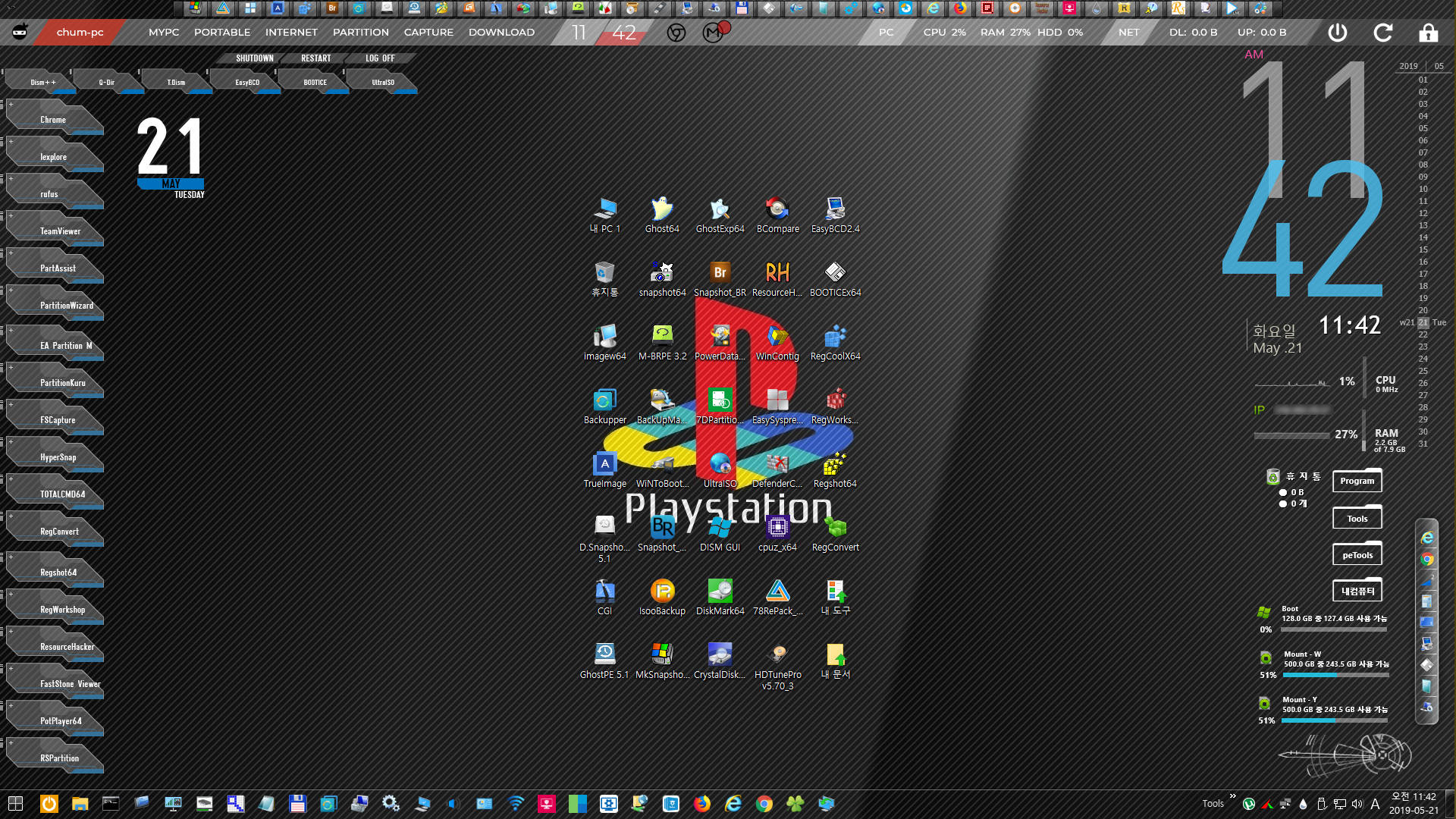Image resolution: width=1456 pixels, height=819 pixels.
Task: Click the RESTART button
Action: 316,58
